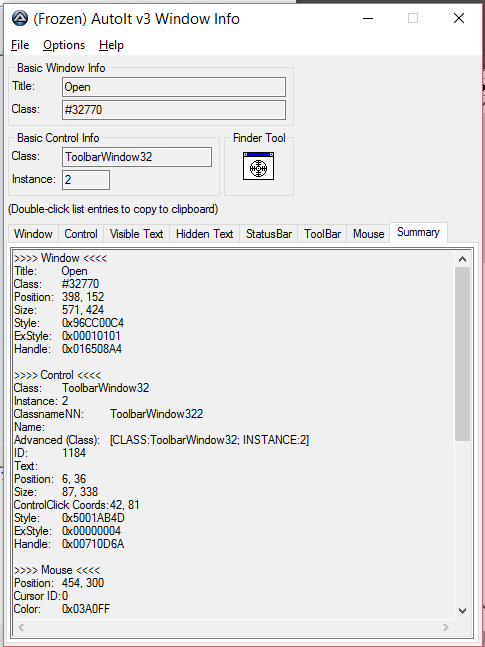This screenshot has height=647, width=485.
Task: Click the control Class field ToolbarWindow32
Action: tap(137, 157)
